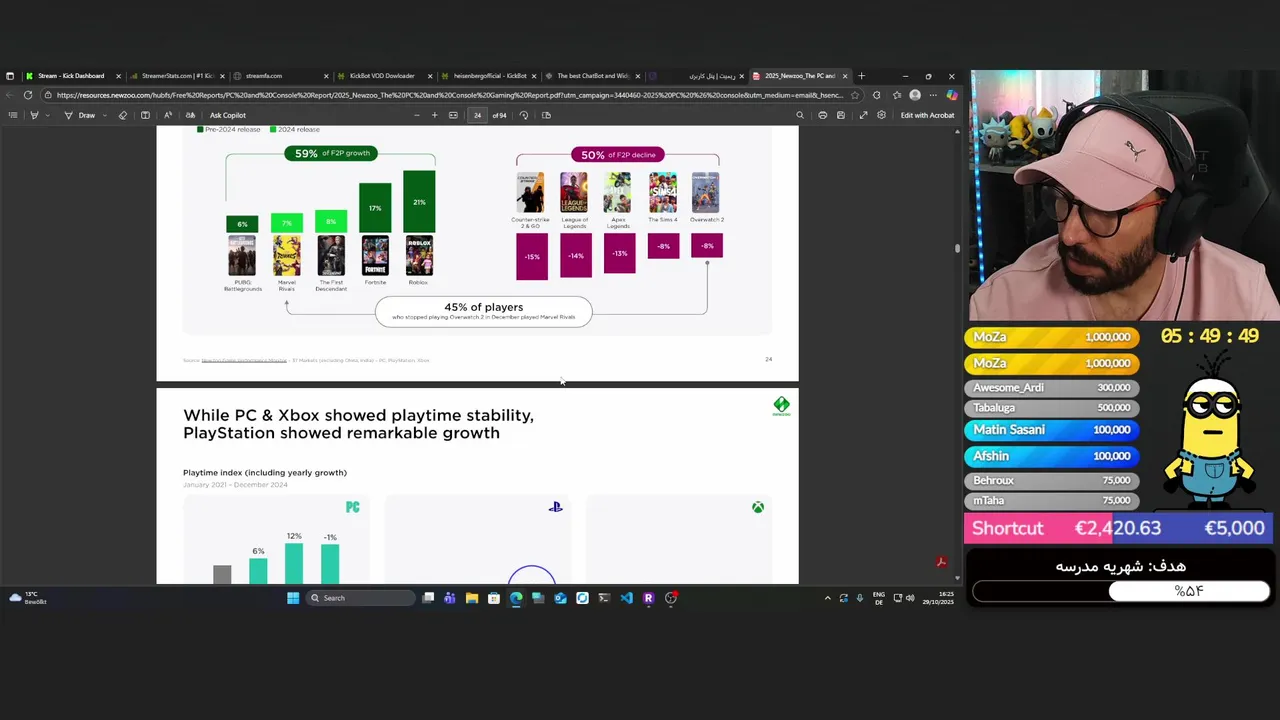This screenshot has width=1280, height=720.
Task: Switch to StreamerStats.com tab
Action: [177, 76]
